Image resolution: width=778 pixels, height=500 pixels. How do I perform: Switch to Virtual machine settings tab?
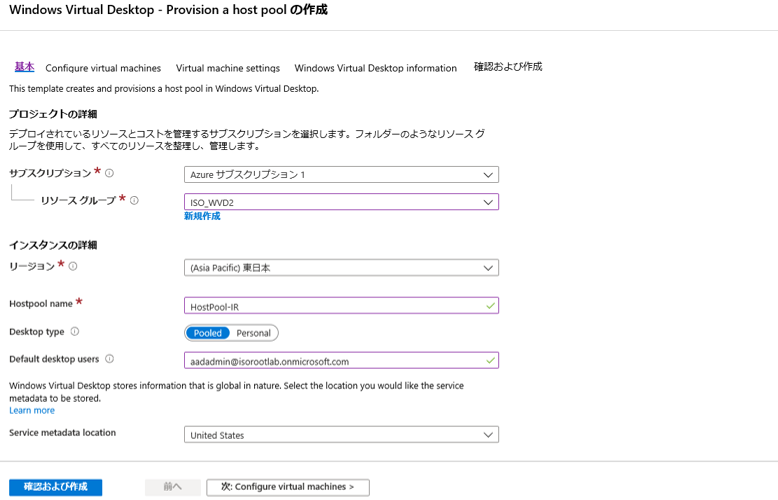(x=228, y=68)
